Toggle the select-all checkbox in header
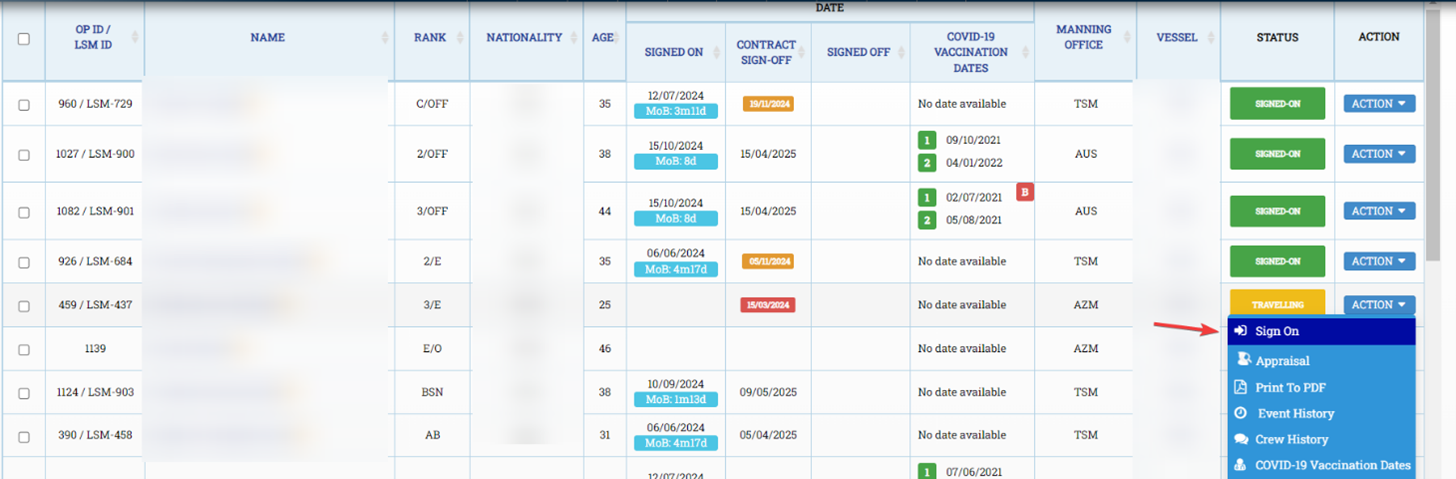 point(24,39)
